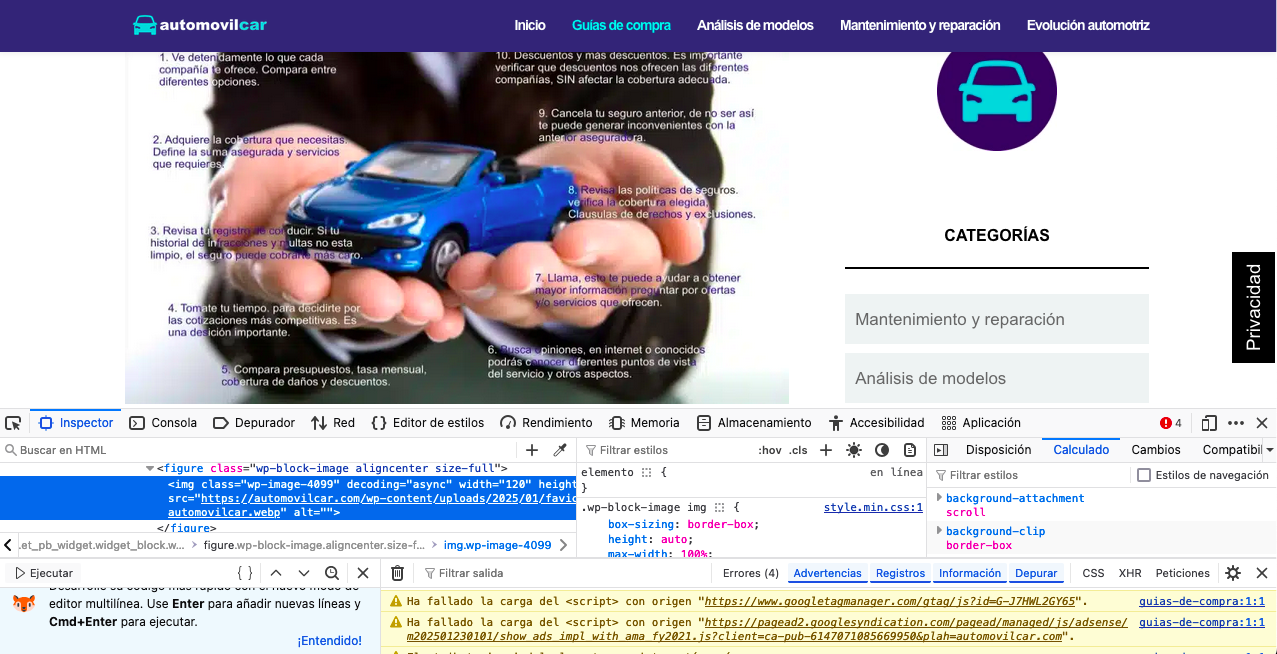Toggle the Información filter
Viewport: 1277px width, 654px height.
coord(970,573)
